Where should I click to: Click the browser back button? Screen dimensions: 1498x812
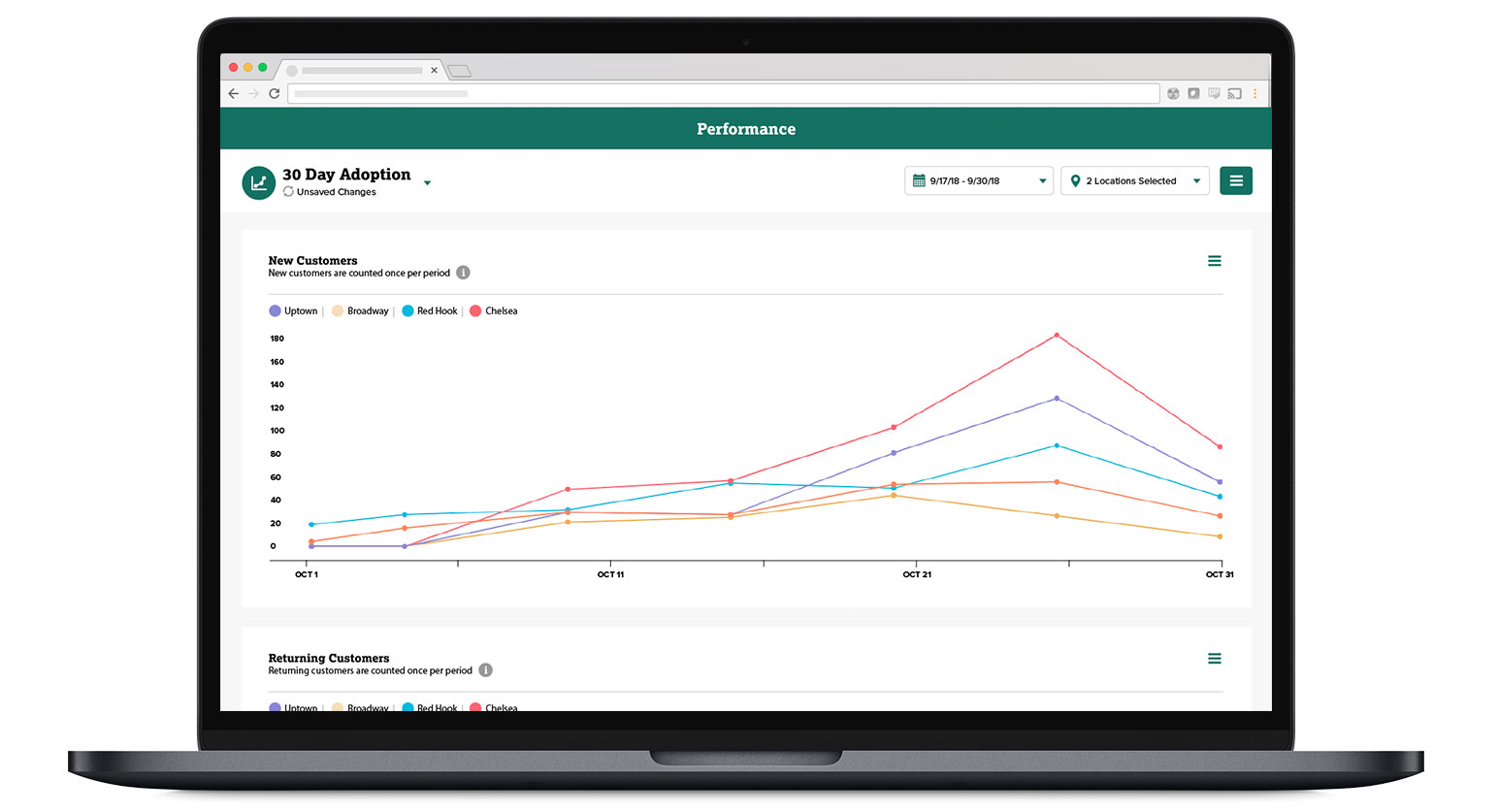233,93
